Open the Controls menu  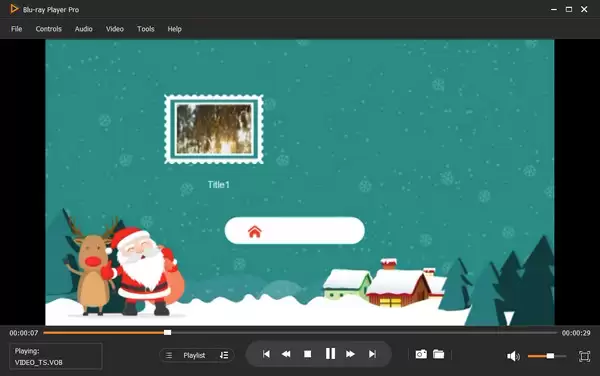[x=49, y=29]
